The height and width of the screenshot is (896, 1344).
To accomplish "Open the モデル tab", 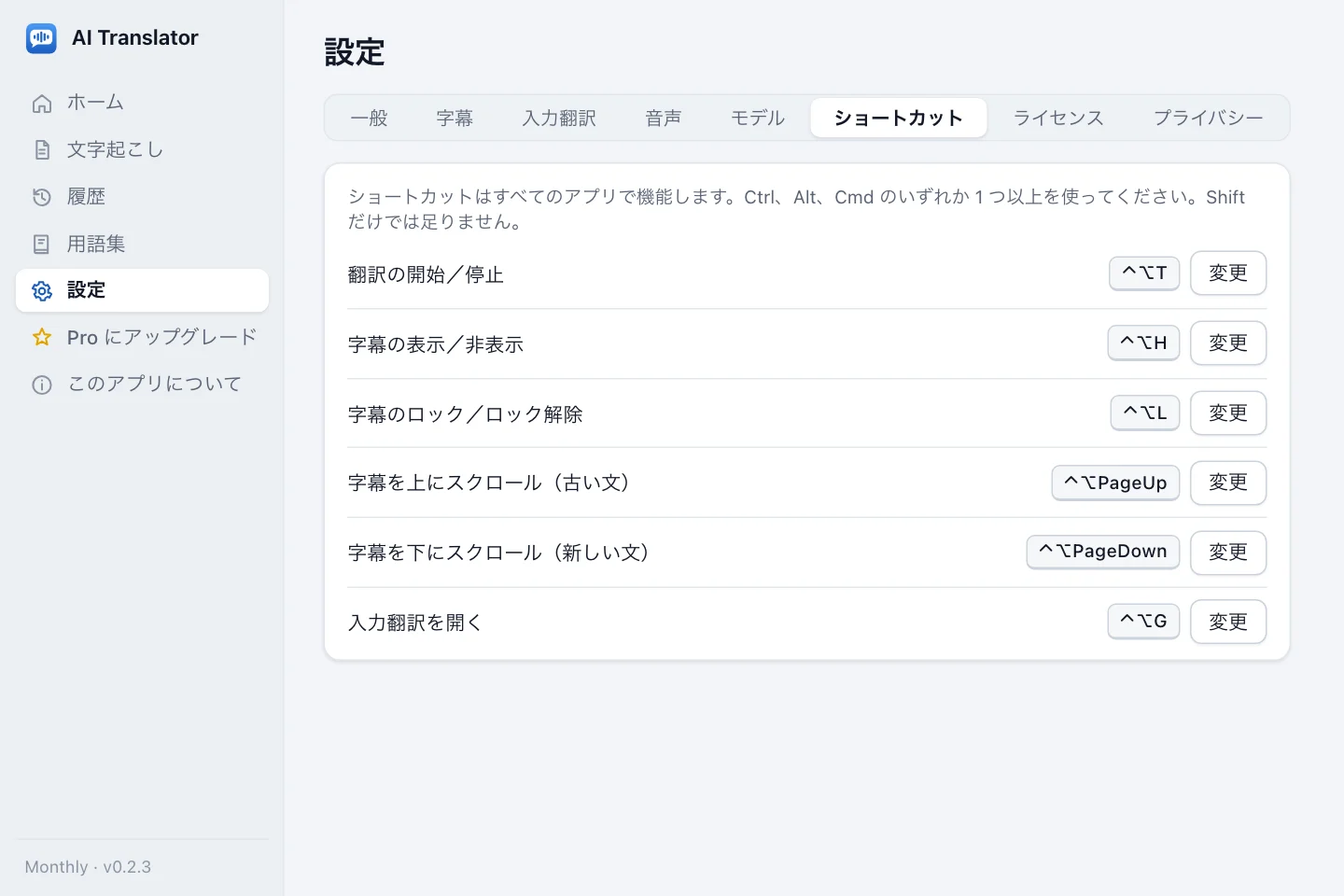I will click(758, 118).
